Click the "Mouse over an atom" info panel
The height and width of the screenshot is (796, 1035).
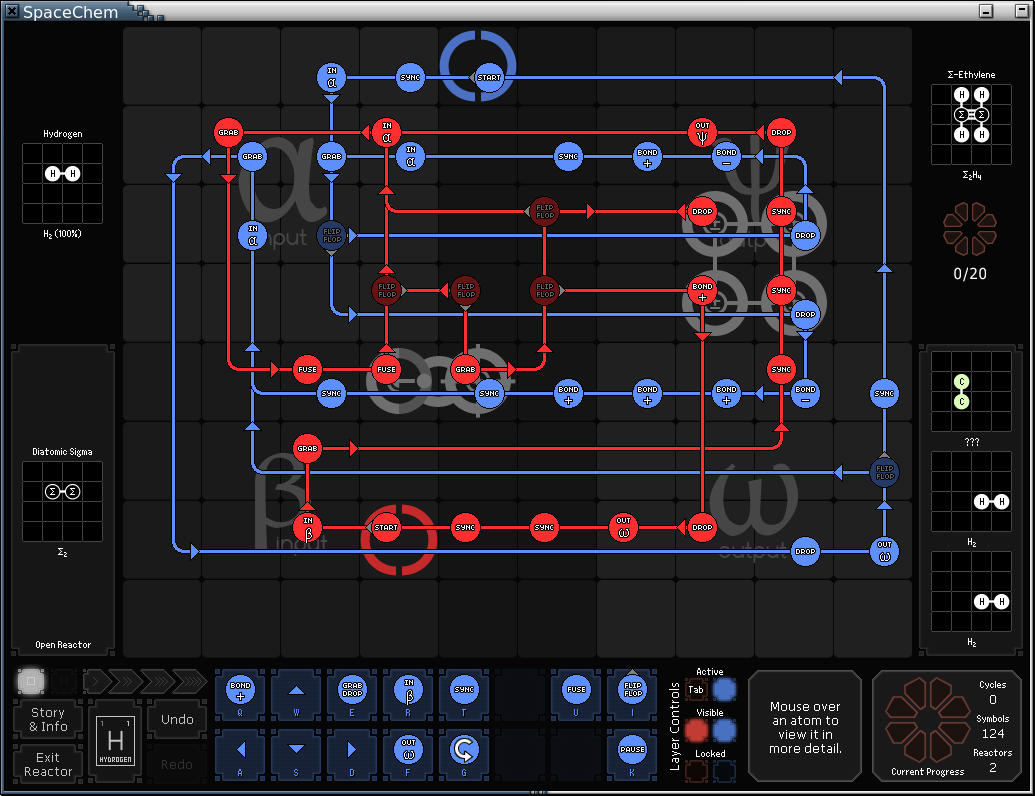(x=805, y=727)
